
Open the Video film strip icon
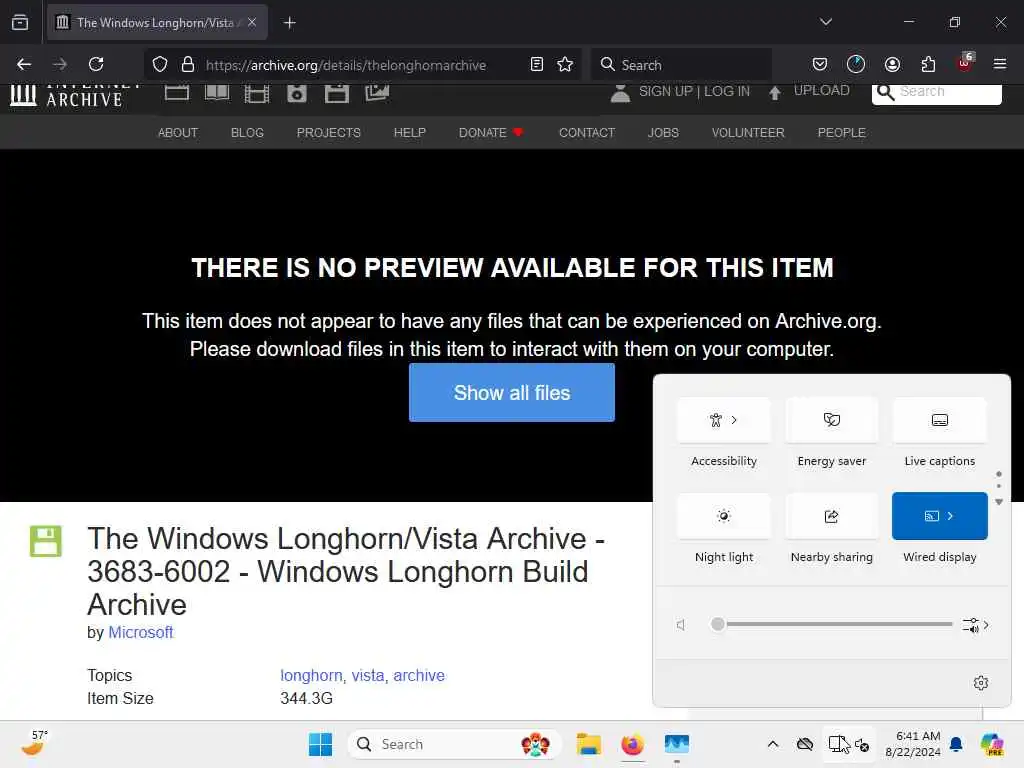point(257,94)
